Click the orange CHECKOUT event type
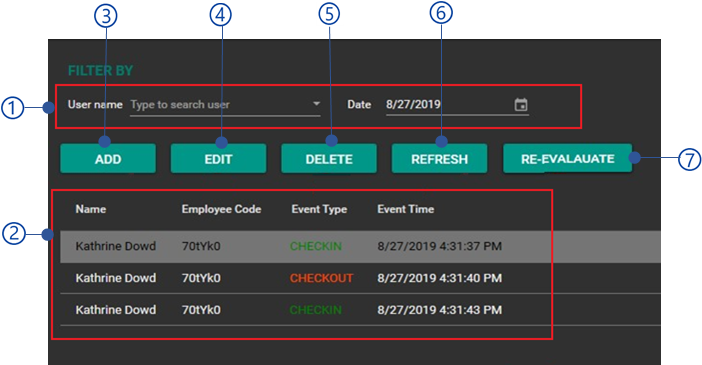 click(x=321, y=278)
